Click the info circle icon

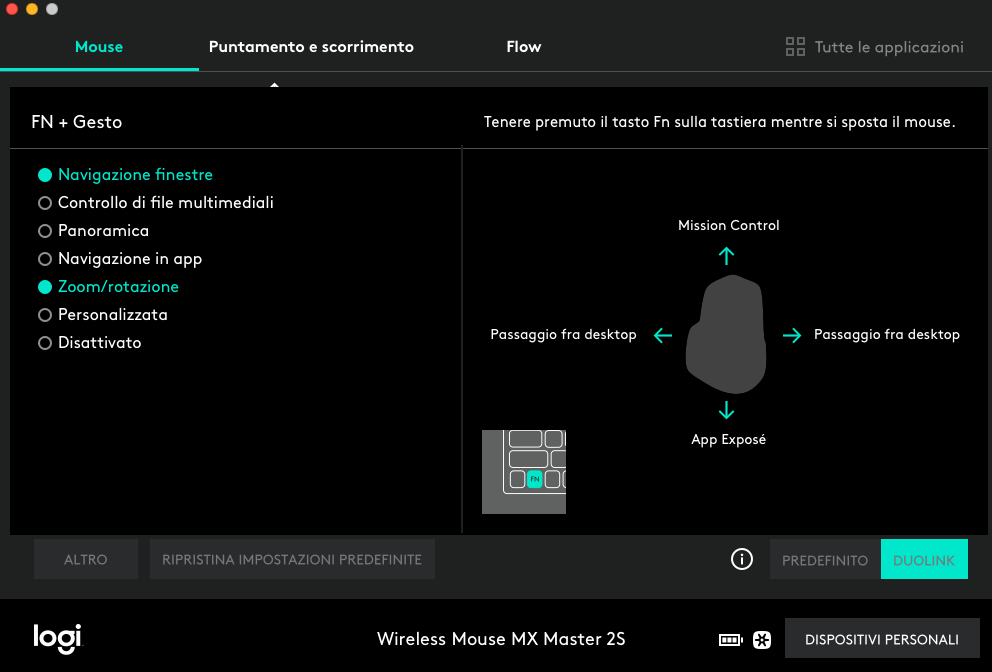[741, 559]
